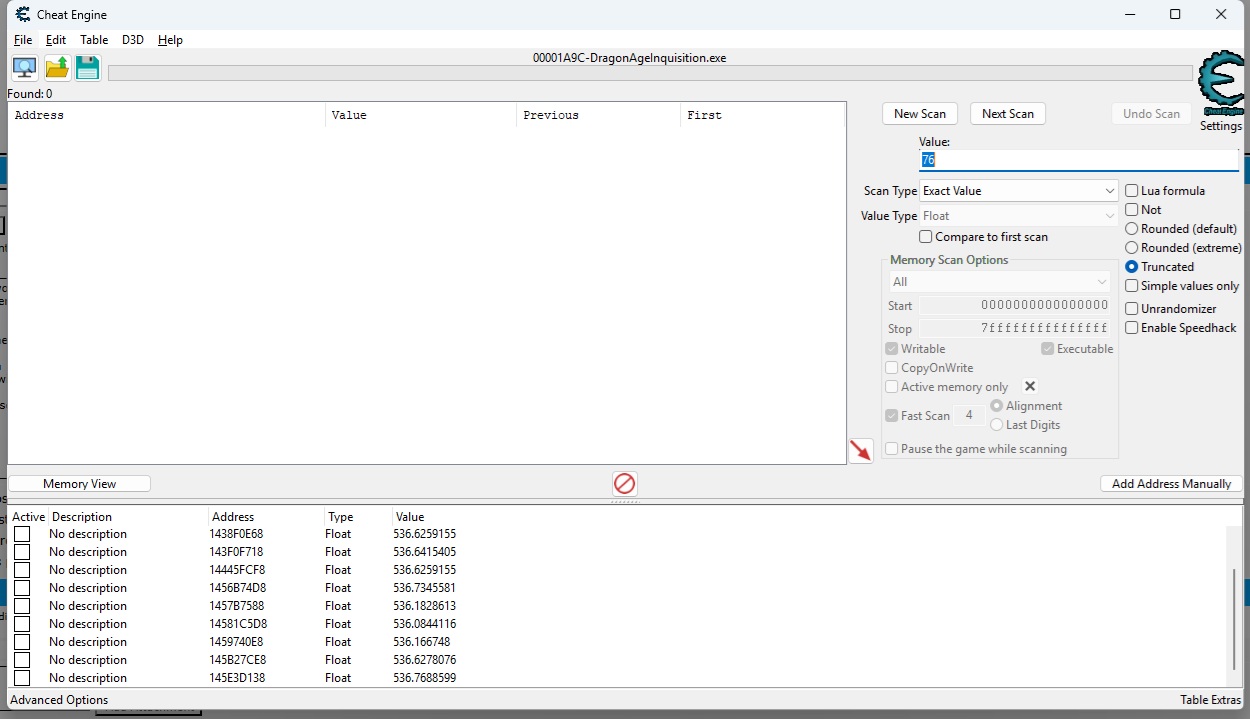Screen dimensions: 1250x719
Task: Open the Edit menu
Action: [x=56, y=40]
